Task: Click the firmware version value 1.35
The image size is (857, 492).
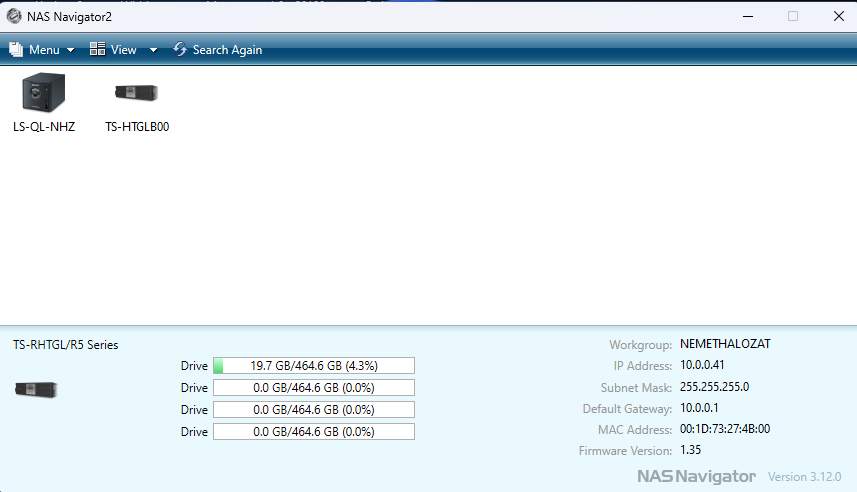Action: pyautogui.click(x=690, y=450)
